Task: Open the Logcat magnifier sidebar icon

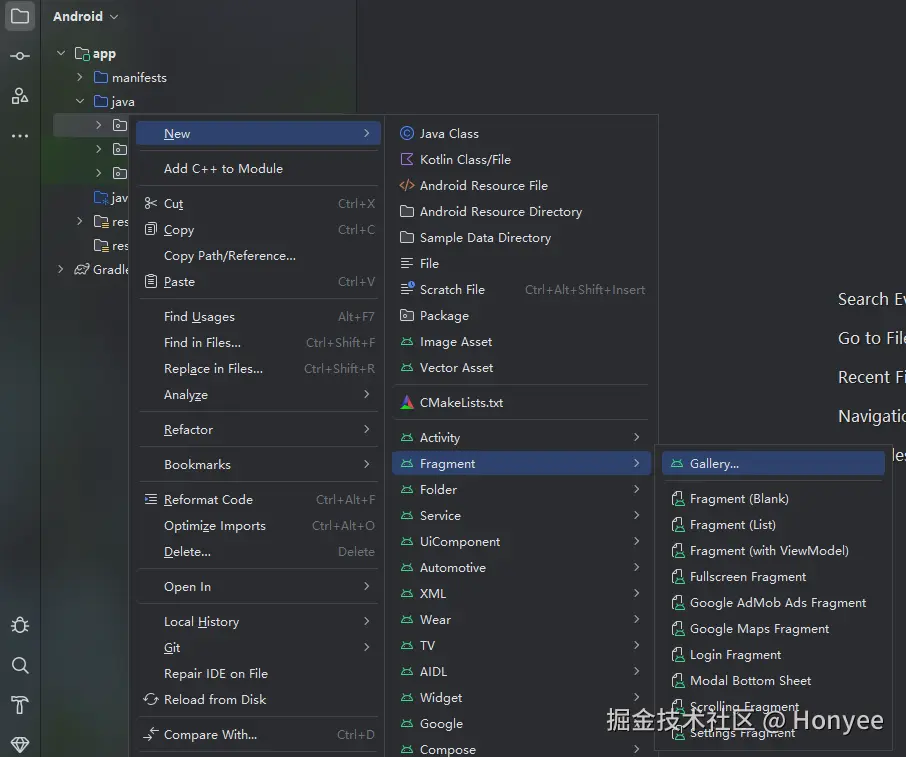Action: click(x=20, y=665)
